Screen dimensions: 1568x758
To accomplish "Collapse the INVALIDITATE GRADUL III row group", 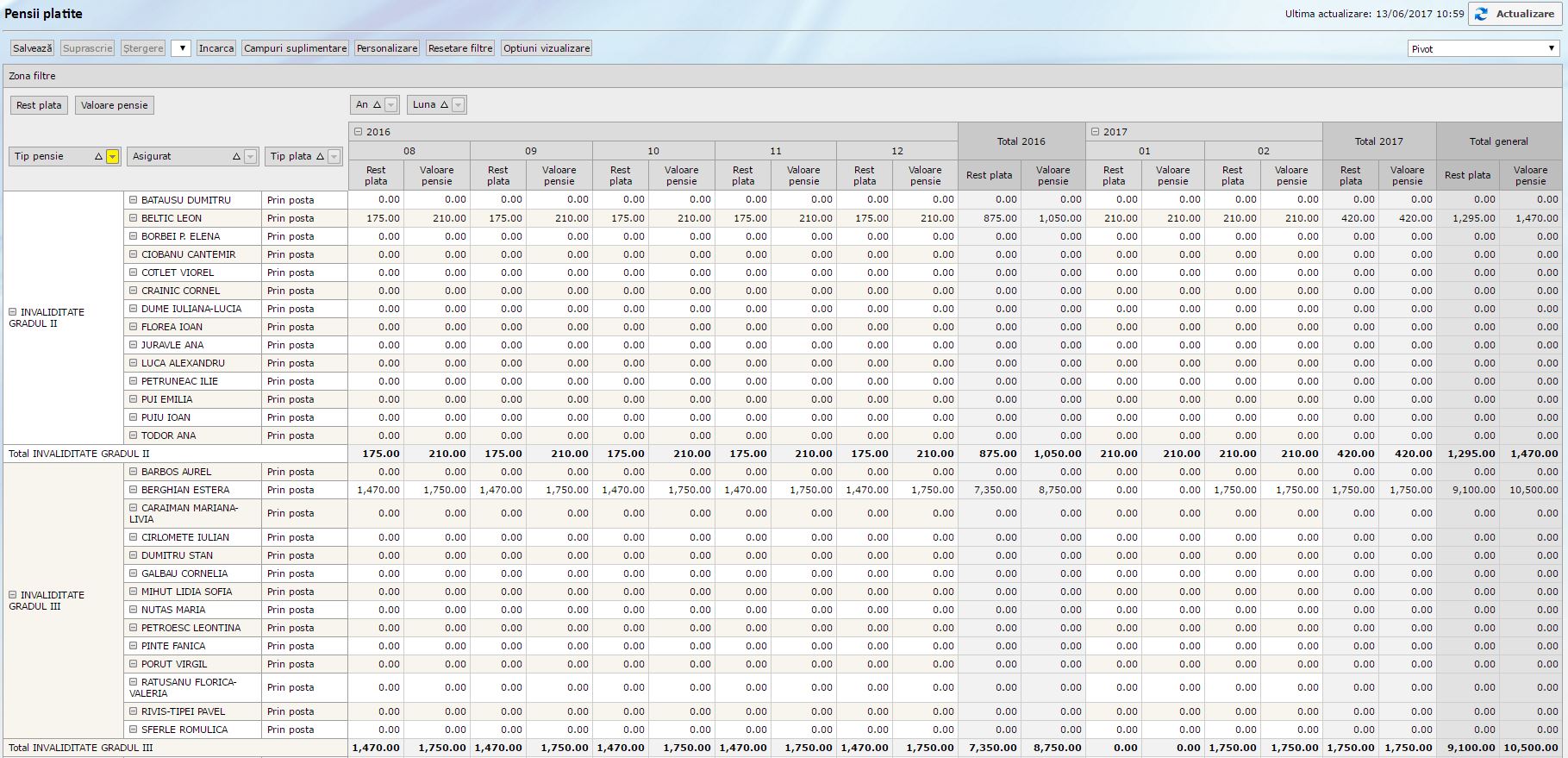I will point(13,595).
